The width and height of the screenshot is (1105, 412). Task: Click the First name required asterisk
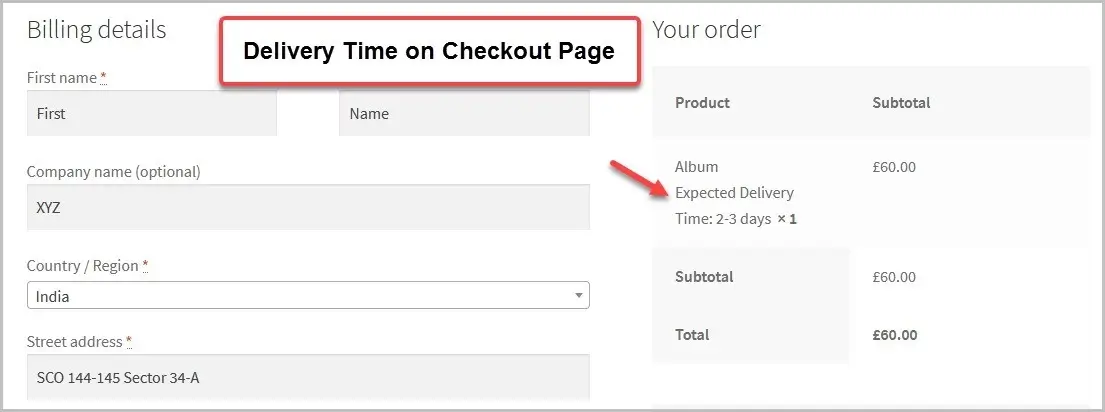[x=104, y=77]
